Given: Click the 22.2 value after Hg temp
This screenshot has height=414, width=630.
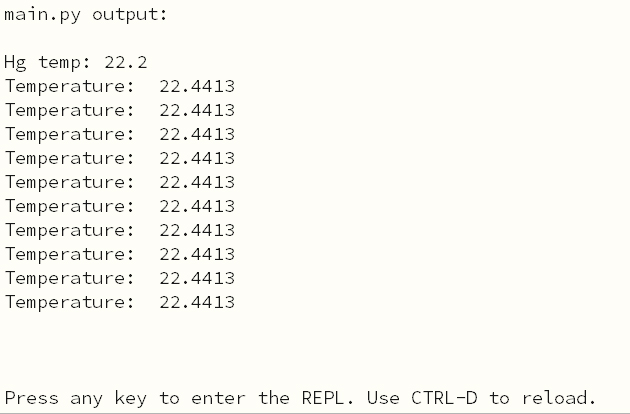Looking at the screenshot, I should click(126, 63).
